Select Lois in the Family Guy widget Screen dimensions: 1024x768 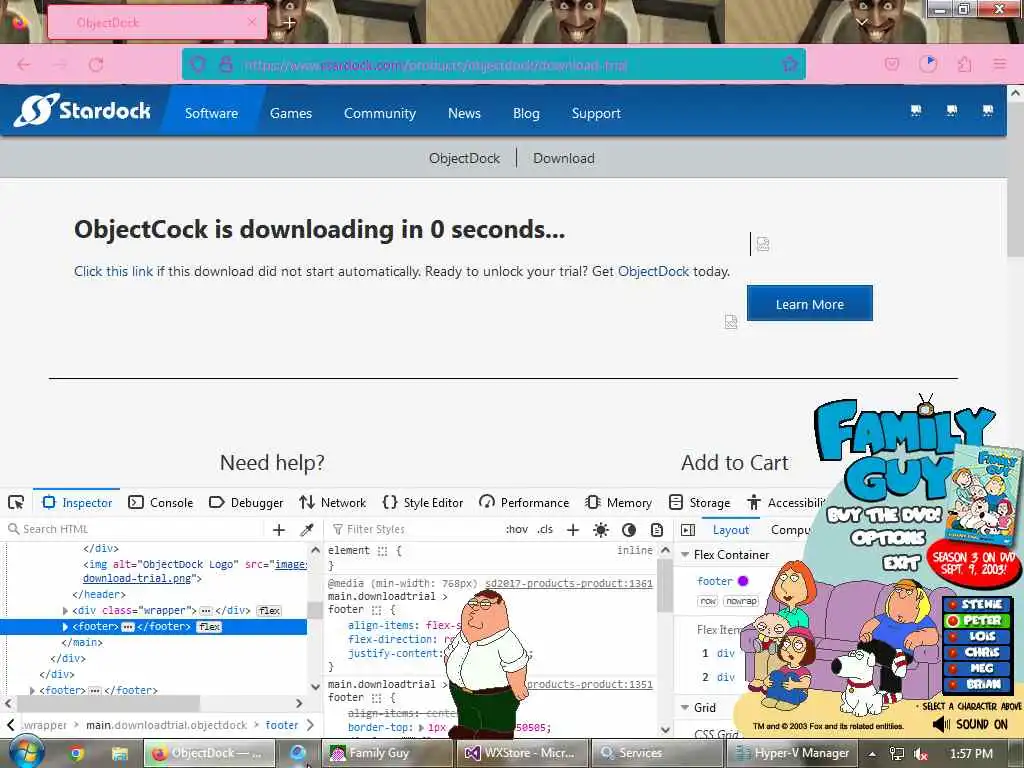pyautogui.click(x=976, y=636)
